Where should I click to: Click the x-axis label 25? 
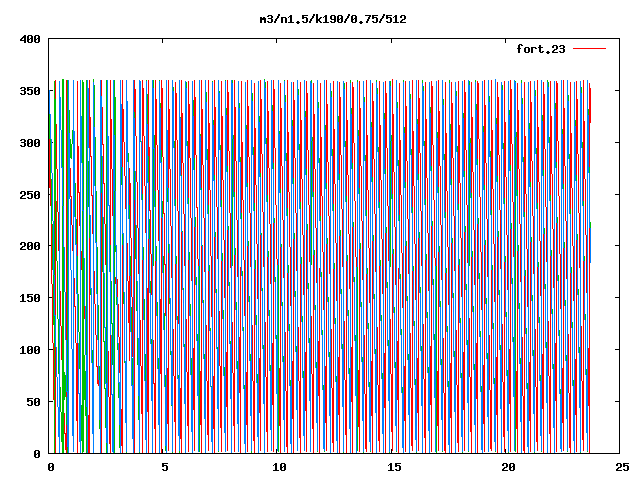[622, 467]
